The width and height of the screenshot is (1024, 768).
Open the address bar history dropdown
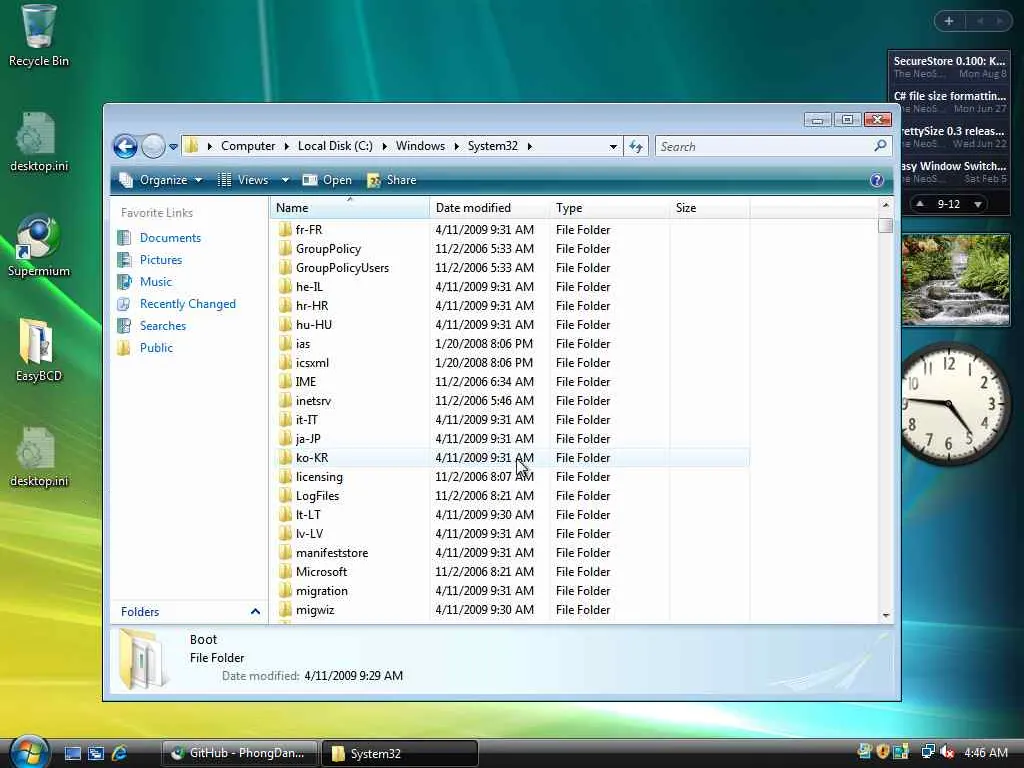[613, 146]
